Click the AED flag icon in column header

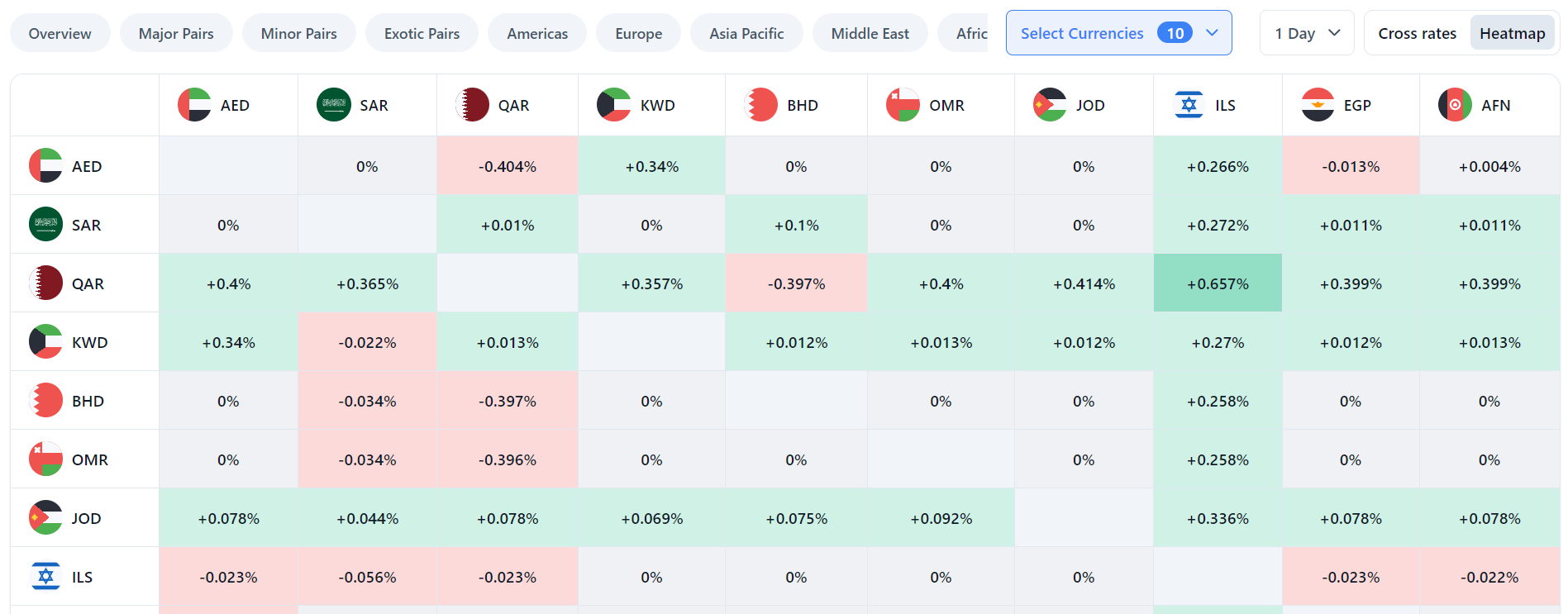(194, 105)
